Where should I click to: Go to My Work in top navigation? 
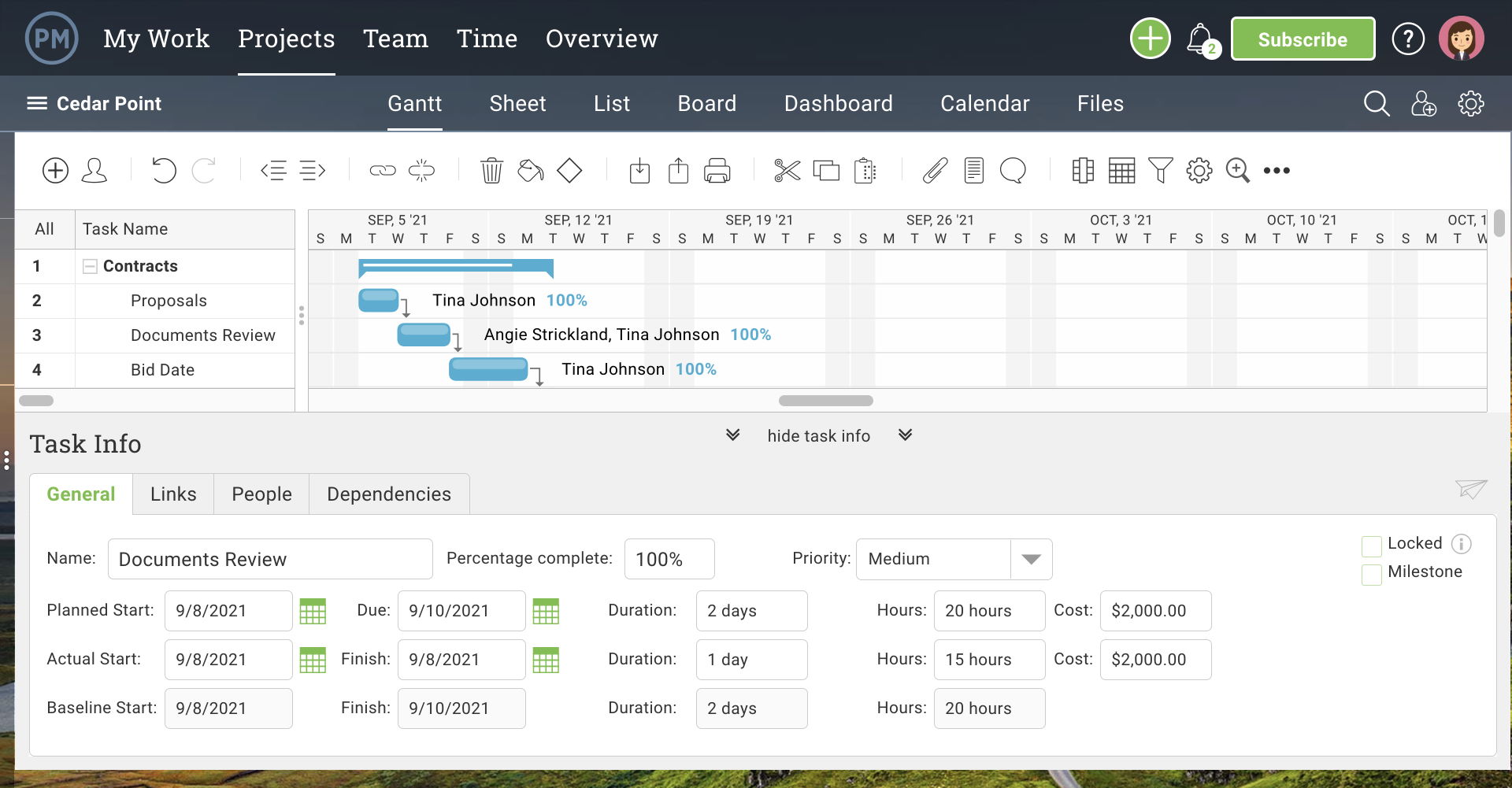(156, 39)
